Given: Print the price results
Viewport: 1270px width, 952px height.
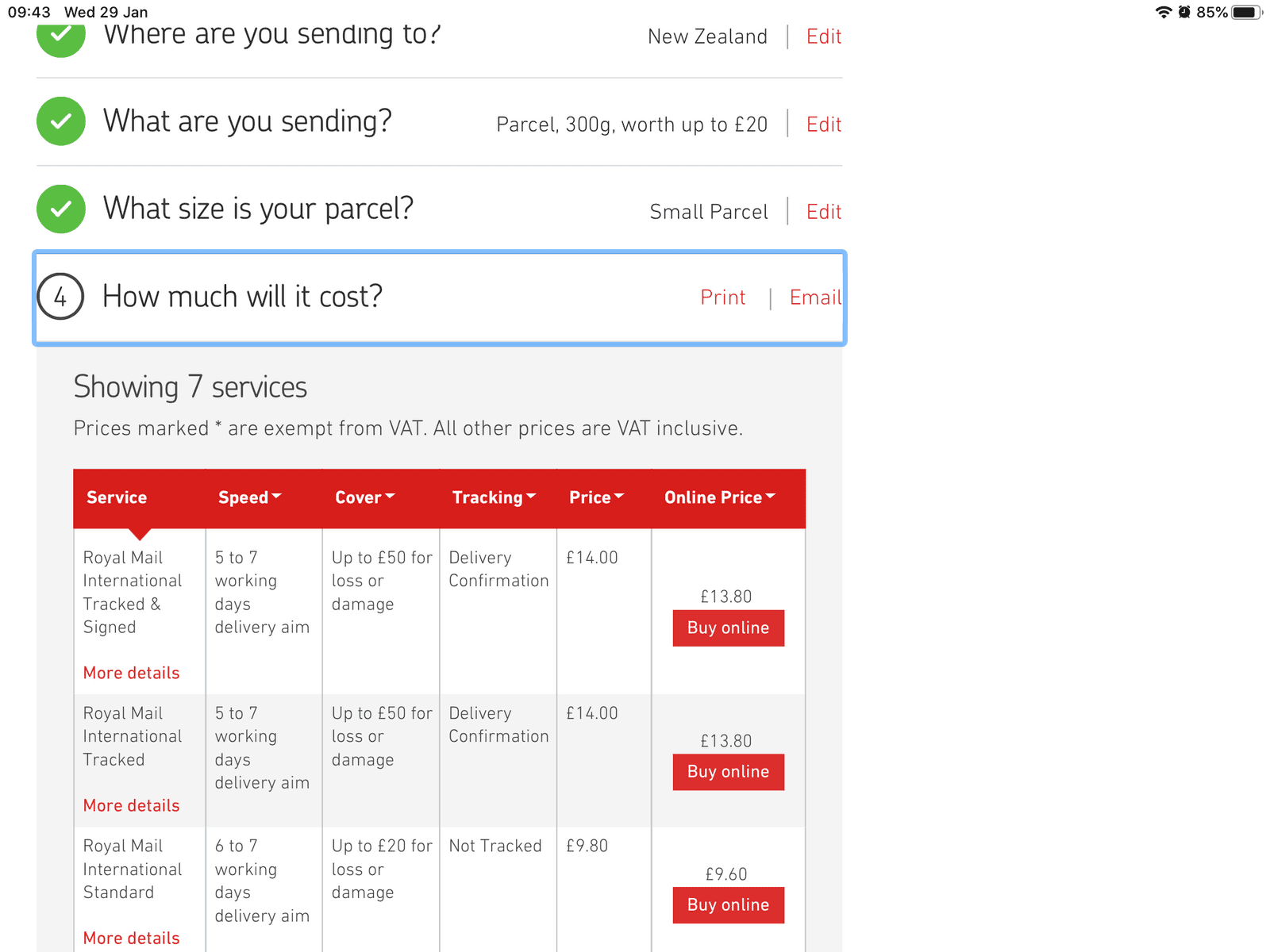Looking at the screenshot, I should [723, 297].
